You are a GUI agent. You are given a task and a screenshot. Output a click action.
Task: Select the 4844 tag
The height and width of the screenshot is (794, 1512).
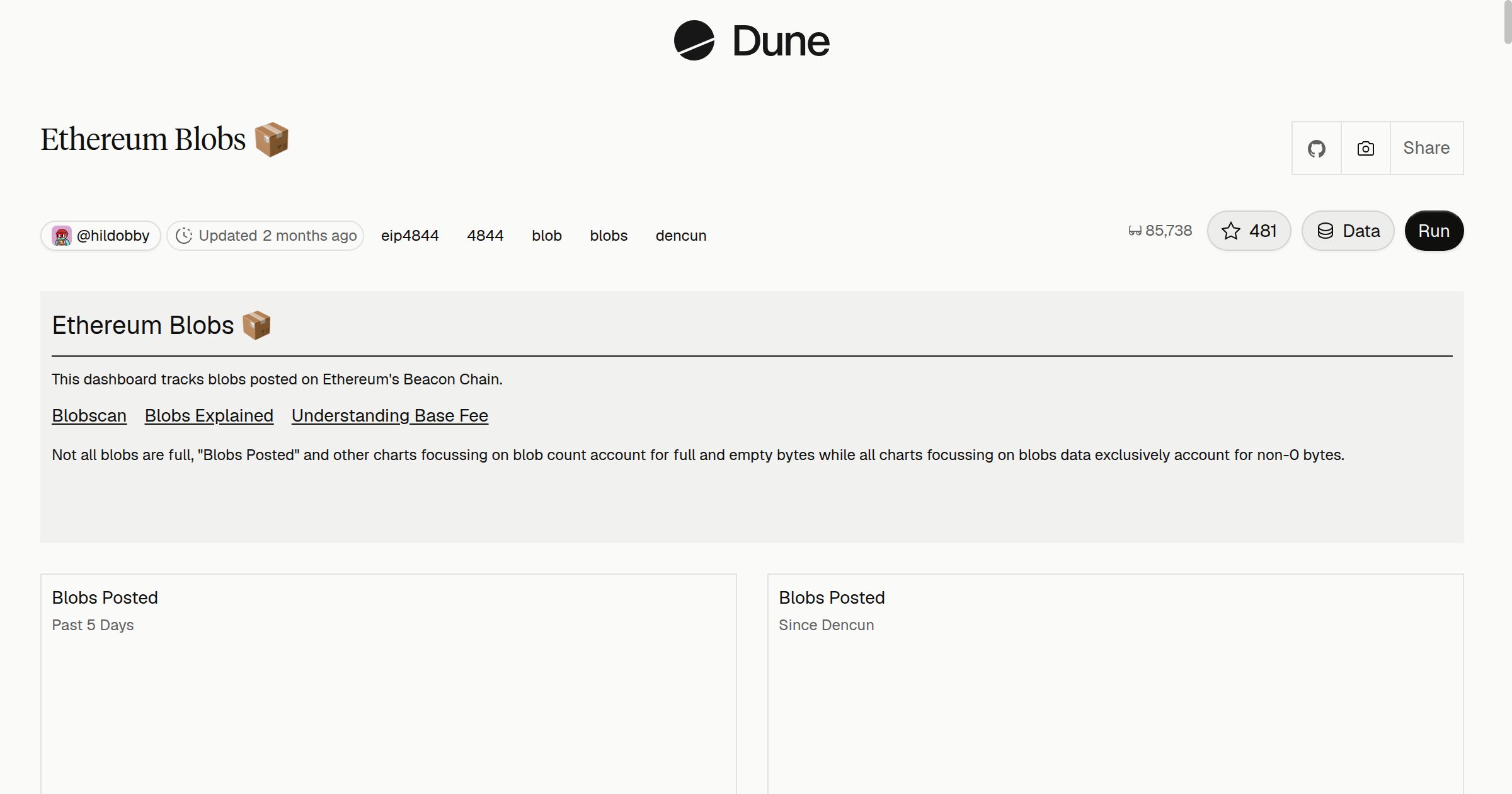(485, 236)
